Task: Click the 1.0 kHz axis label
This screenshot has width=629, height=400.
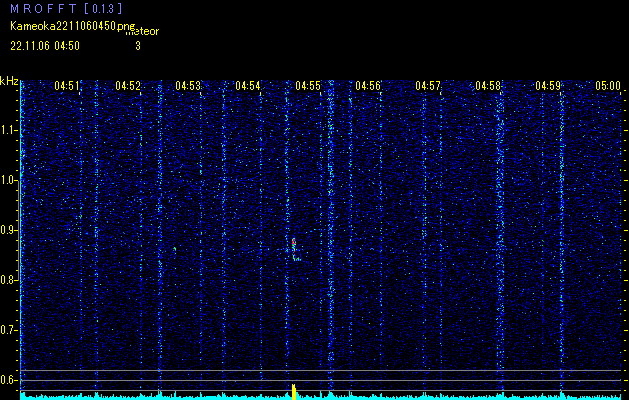Action: click(x=9, y=180)
